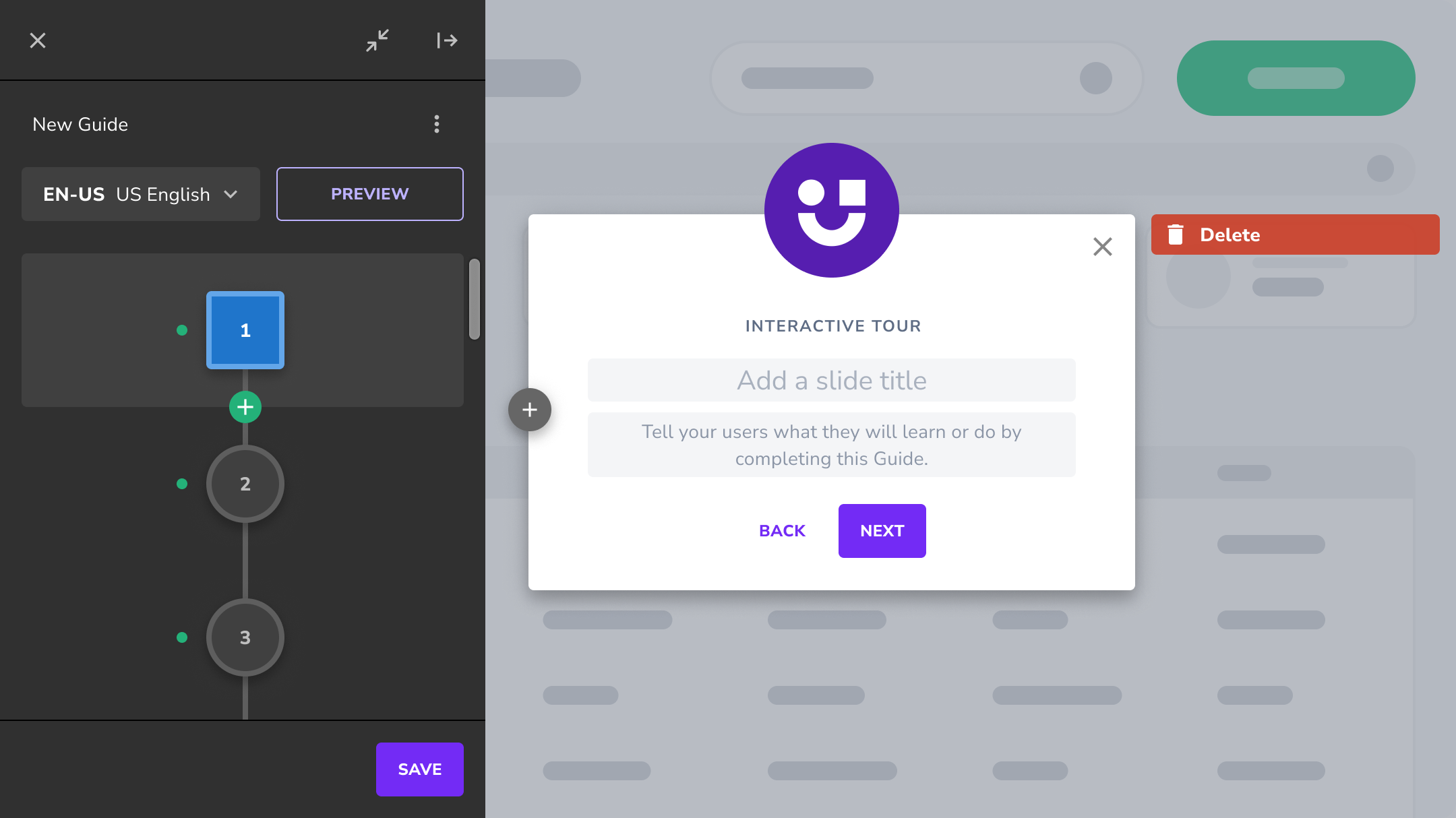1456x818 pixels.
Task: Click the gray plus beside the tour card
Action: 530,410
